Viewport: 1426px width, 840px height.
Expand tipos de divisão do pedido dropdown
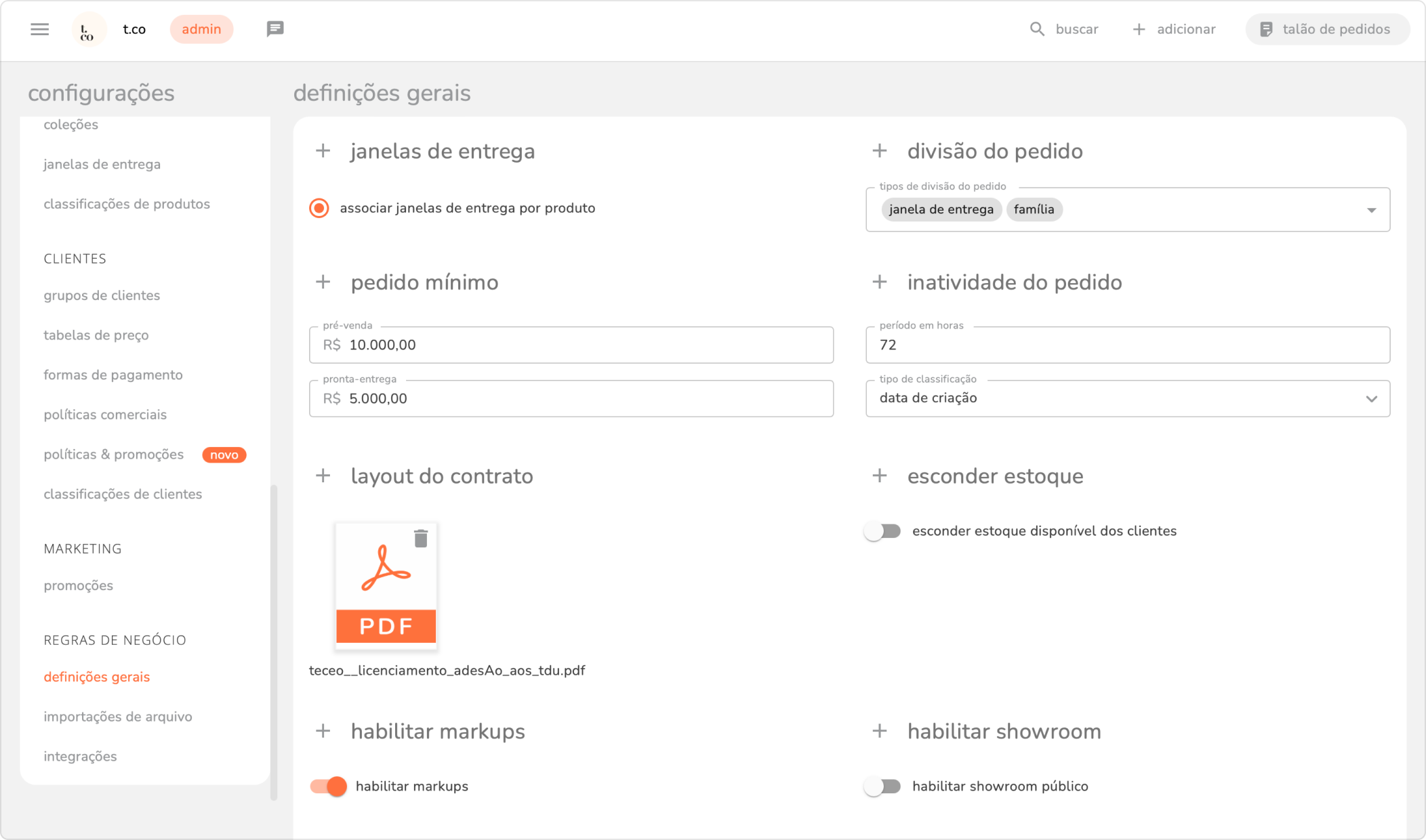1371,210
